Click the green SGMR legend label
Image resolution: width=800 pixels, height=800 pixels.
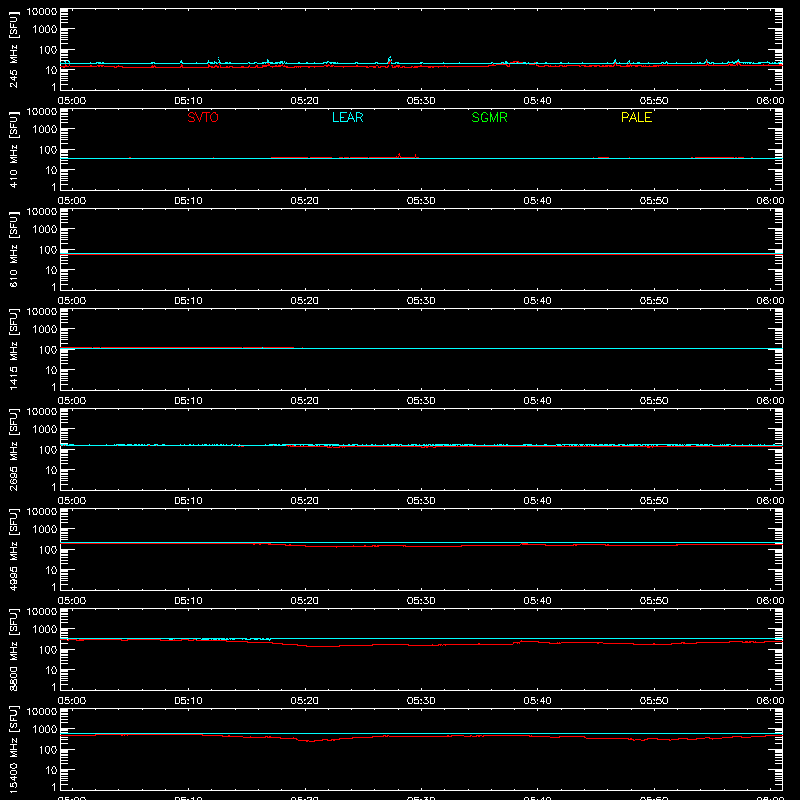[x=489, y=117]
